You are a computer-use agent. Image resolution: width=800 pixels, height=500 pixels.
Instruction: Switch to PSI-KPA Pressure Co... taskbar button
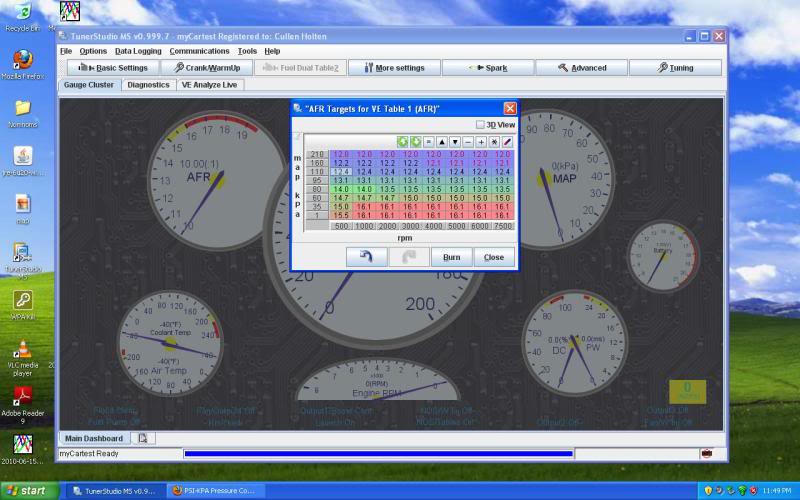coord(215,491)
